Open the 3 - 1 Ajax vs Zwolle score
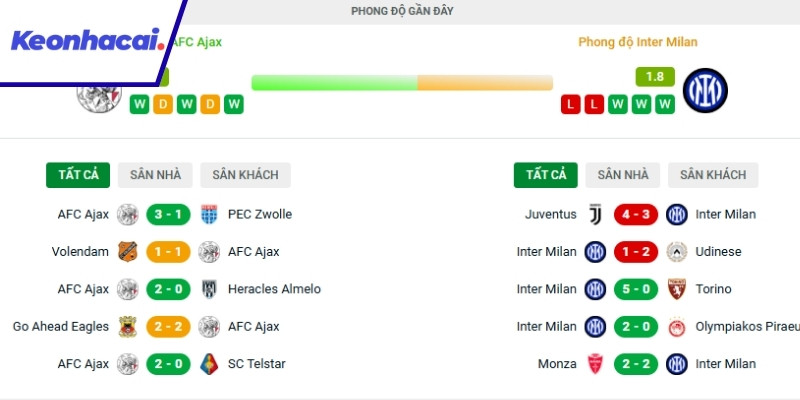 [x=168, y=214]
